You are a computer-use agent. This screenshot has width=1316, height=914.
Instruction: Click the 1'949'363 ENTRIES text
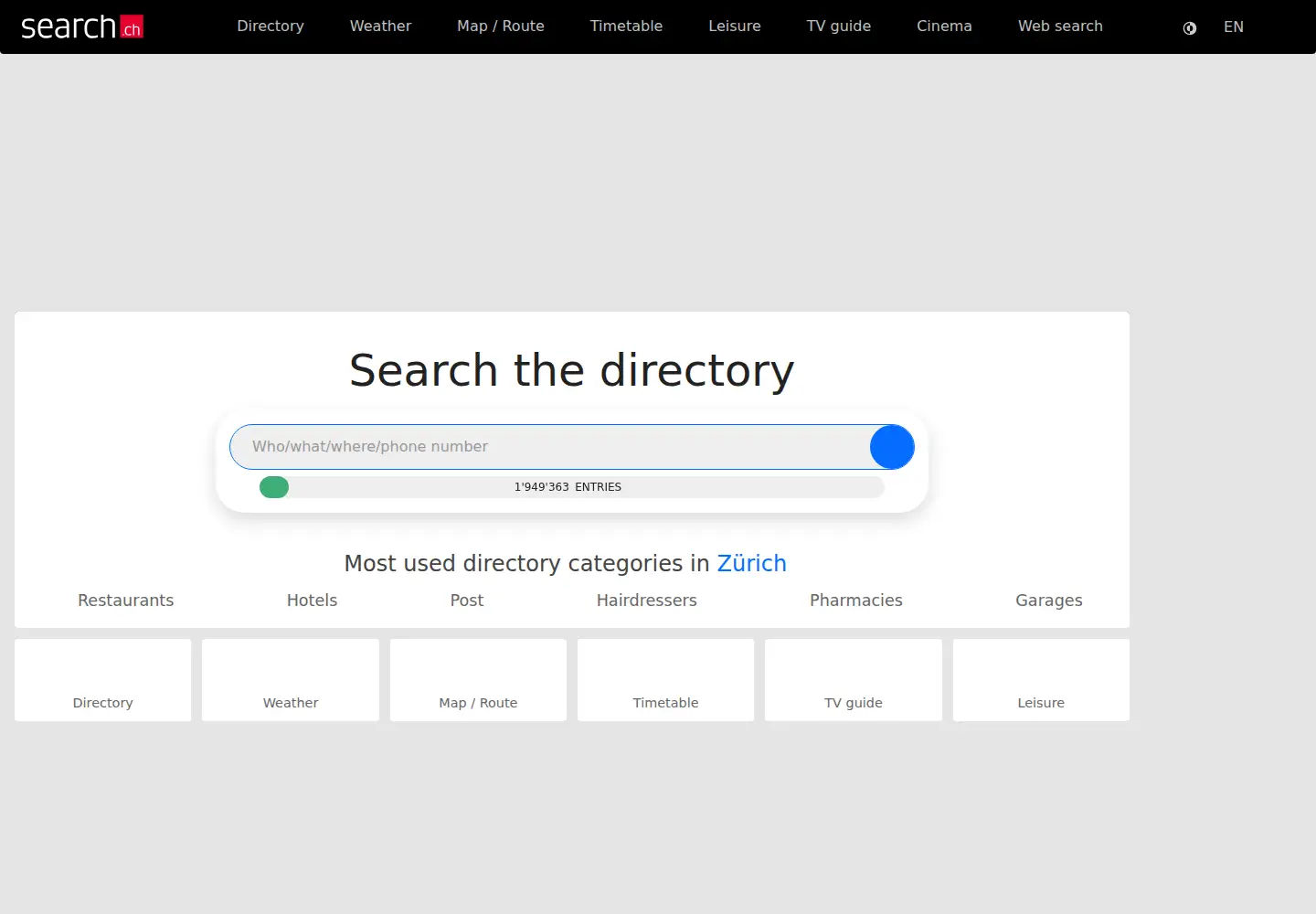click(568, 487)
